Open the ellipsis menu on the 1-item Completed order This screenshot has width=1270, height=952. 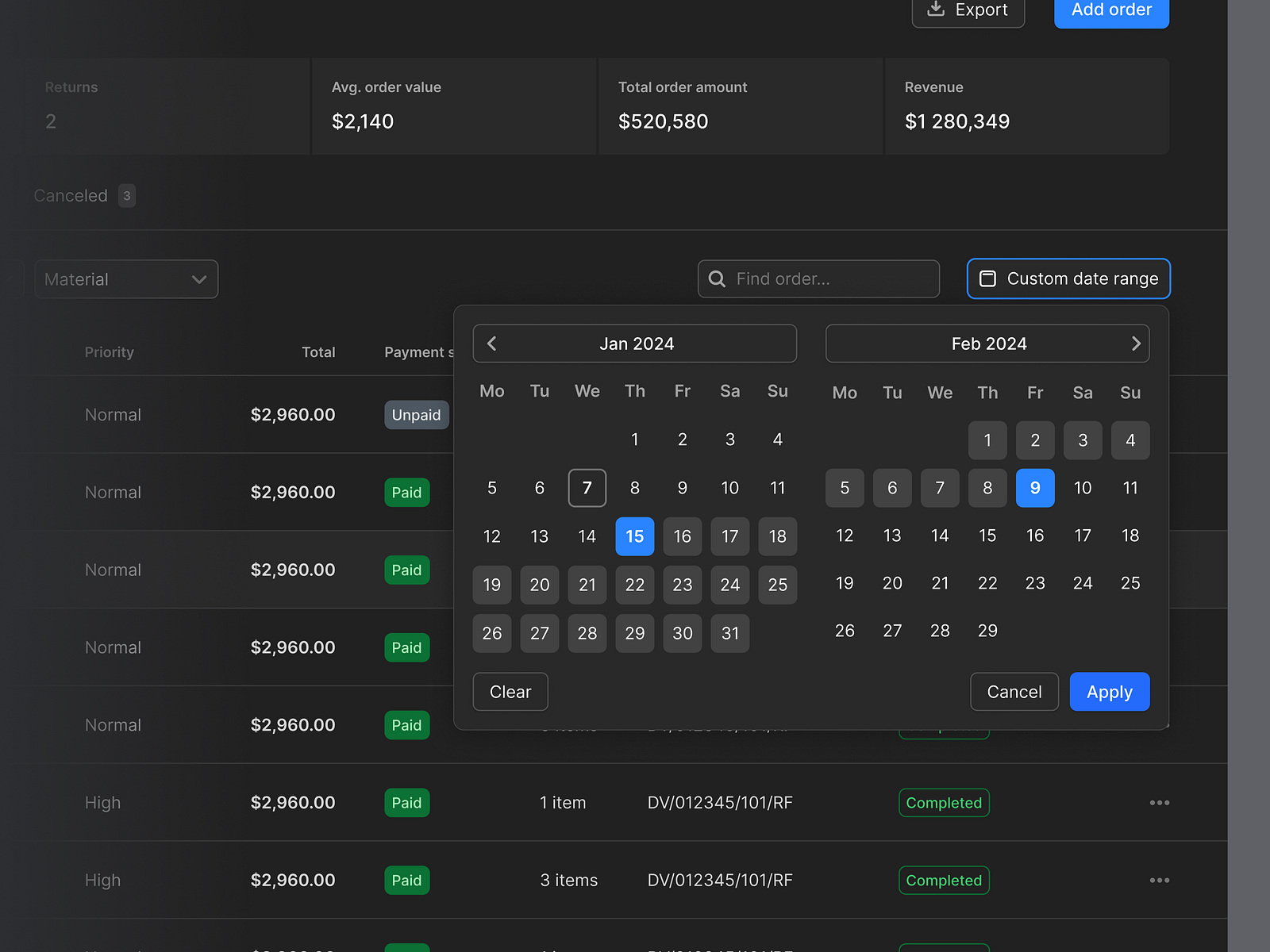point(1160,802)
